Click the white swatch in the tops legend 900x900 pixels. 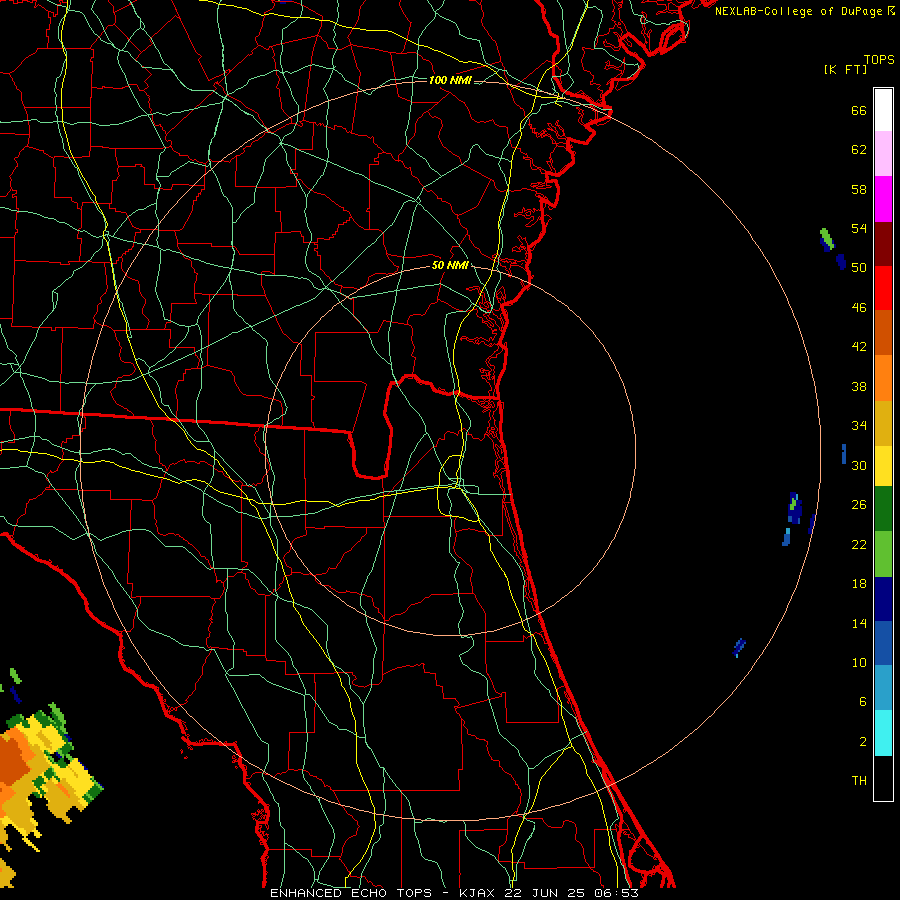point(883,110)
